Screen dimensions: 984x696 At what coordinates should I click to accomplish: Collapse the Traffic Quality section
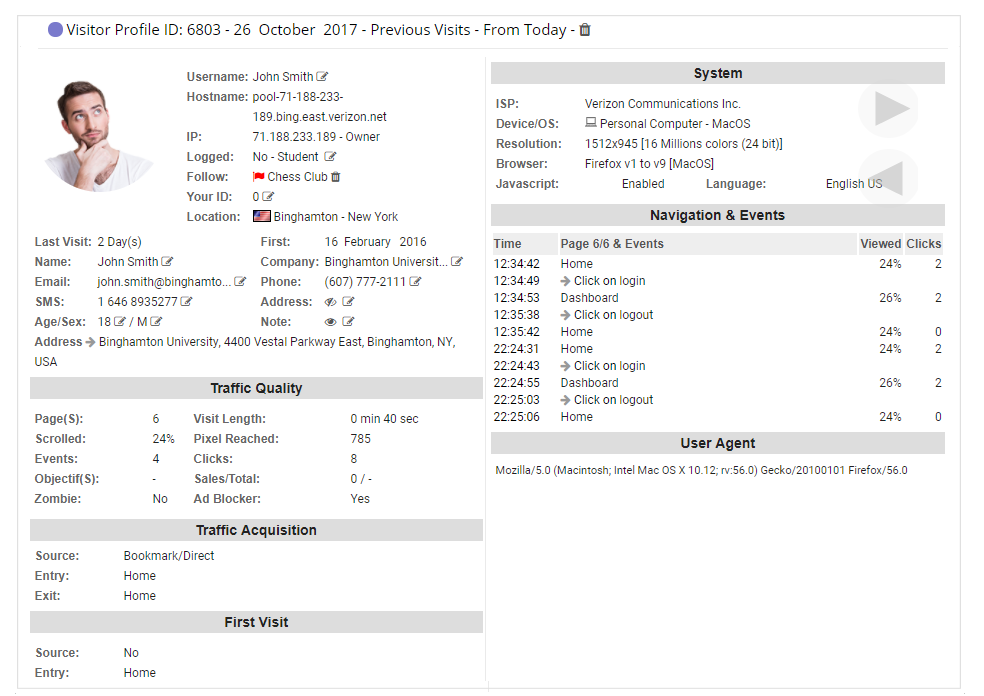(x=255, y=388)
